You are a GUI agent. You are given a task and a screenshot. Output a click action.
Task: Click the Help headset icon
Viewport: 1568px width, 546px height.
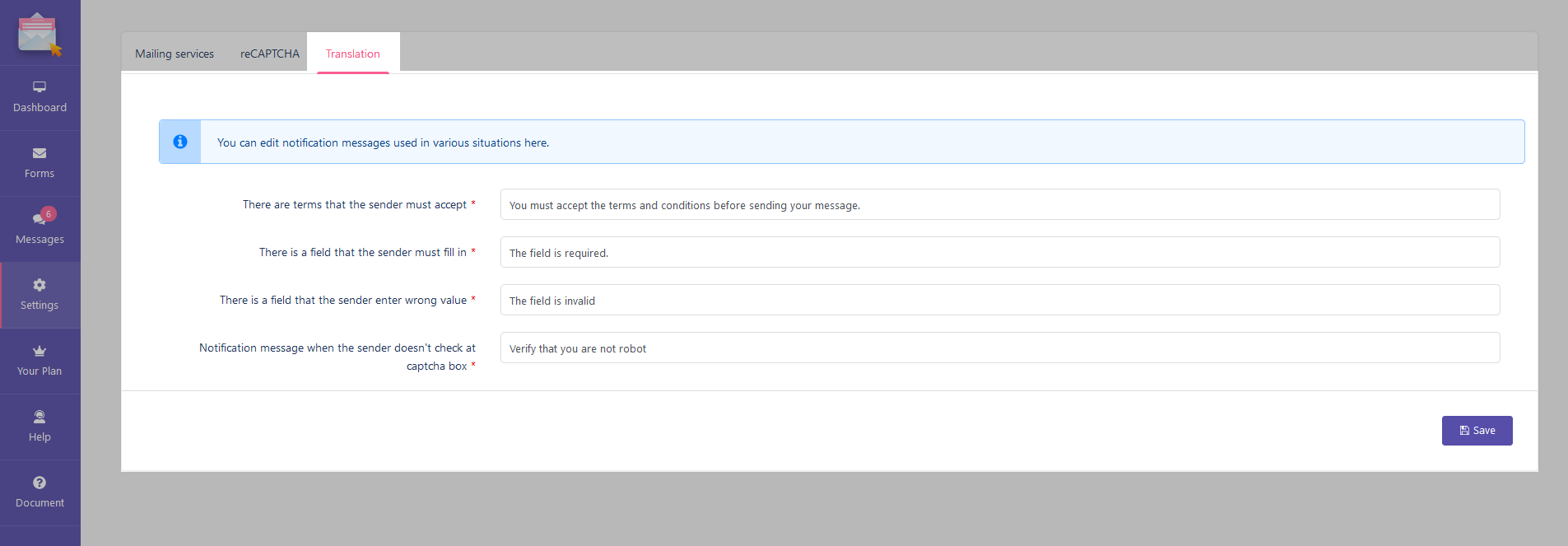pos(40,417)
